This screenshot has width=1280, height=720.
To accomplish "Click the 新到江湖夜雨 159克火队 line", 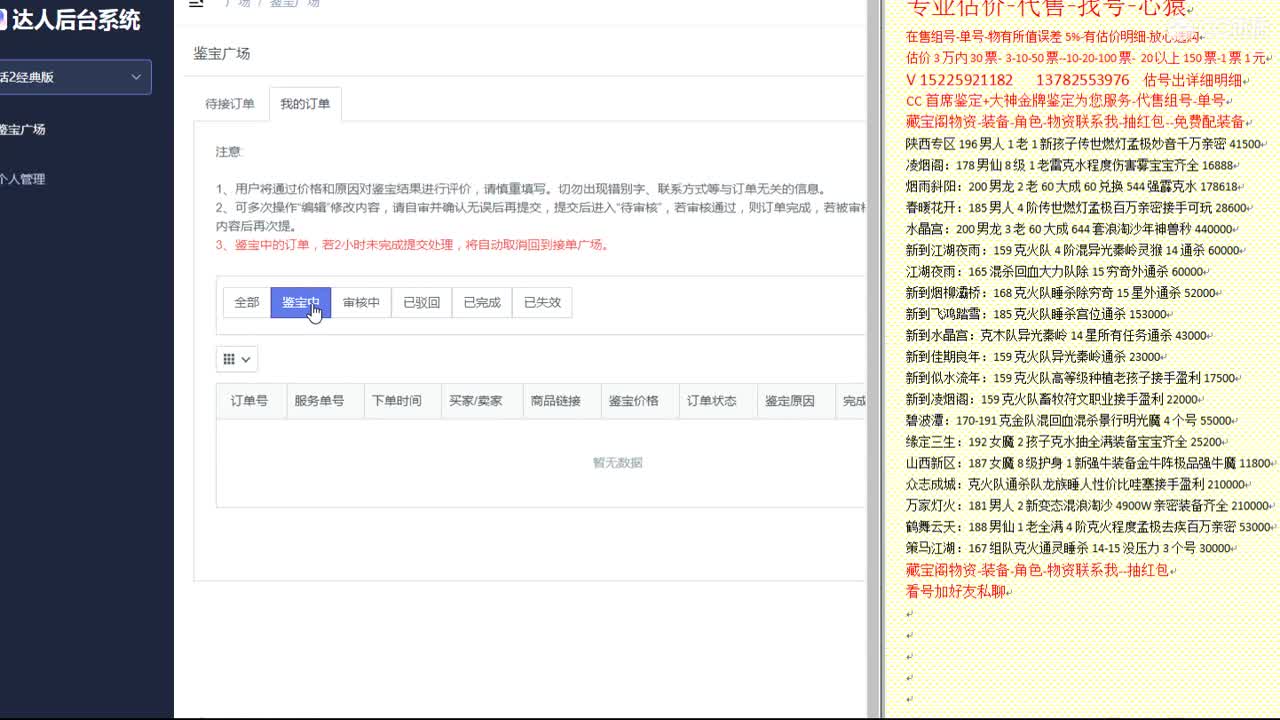I will pyautogui.click(x=1073, y=250).
